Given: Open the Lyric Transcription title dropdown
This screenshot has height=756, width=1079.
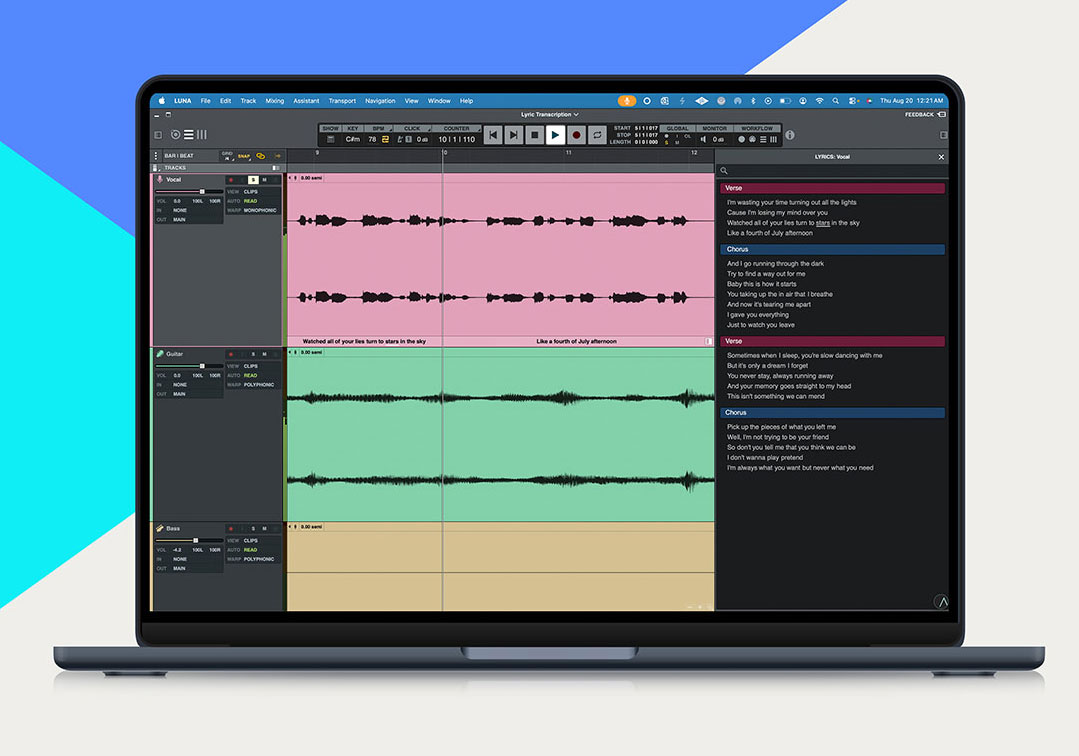Looking at the screenshot, I should coord(549,115).
